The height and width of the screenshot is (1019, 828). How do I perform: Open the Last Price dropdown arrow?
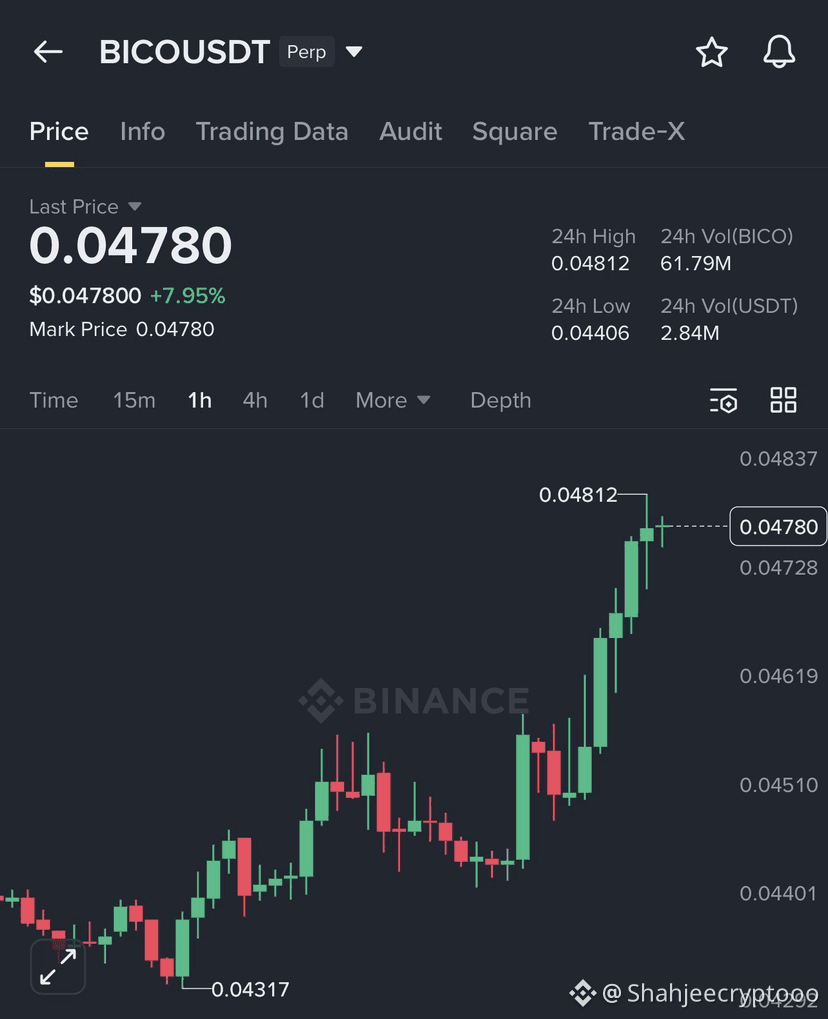click(135, 206)
